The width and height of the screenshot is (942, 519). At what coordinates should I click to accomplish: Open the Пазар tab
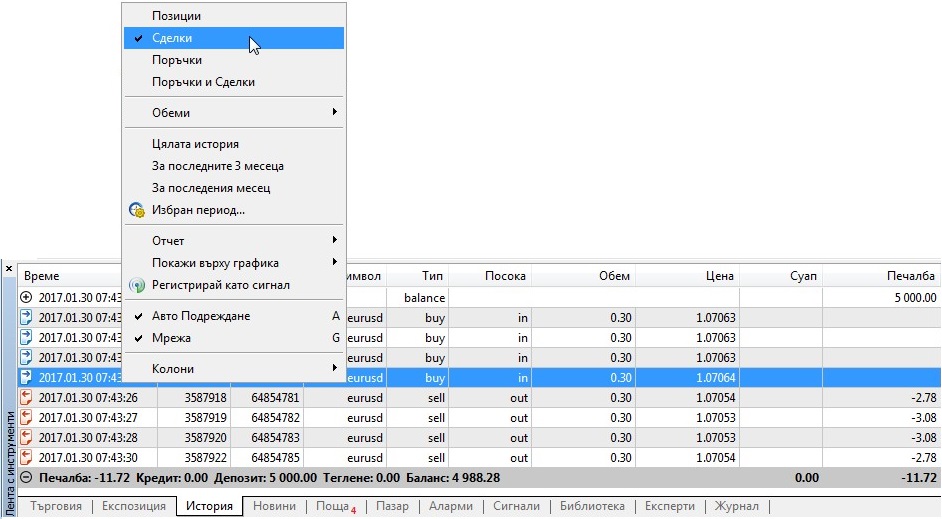pos(392,506)
